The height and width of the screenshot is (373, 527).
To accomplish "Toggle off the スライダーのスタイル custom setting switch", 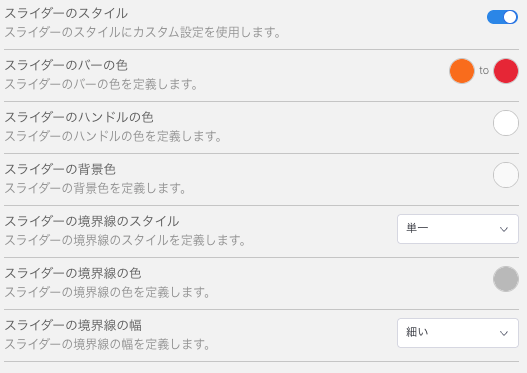I will (x=502, y=17).
